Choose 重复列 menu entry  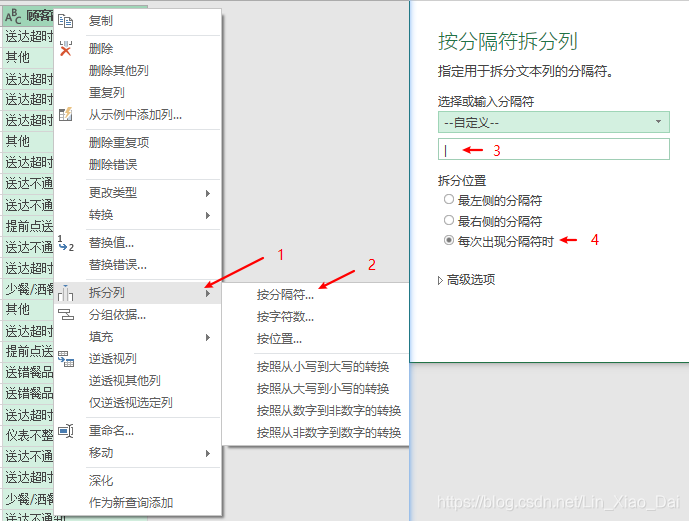[107, 92]
